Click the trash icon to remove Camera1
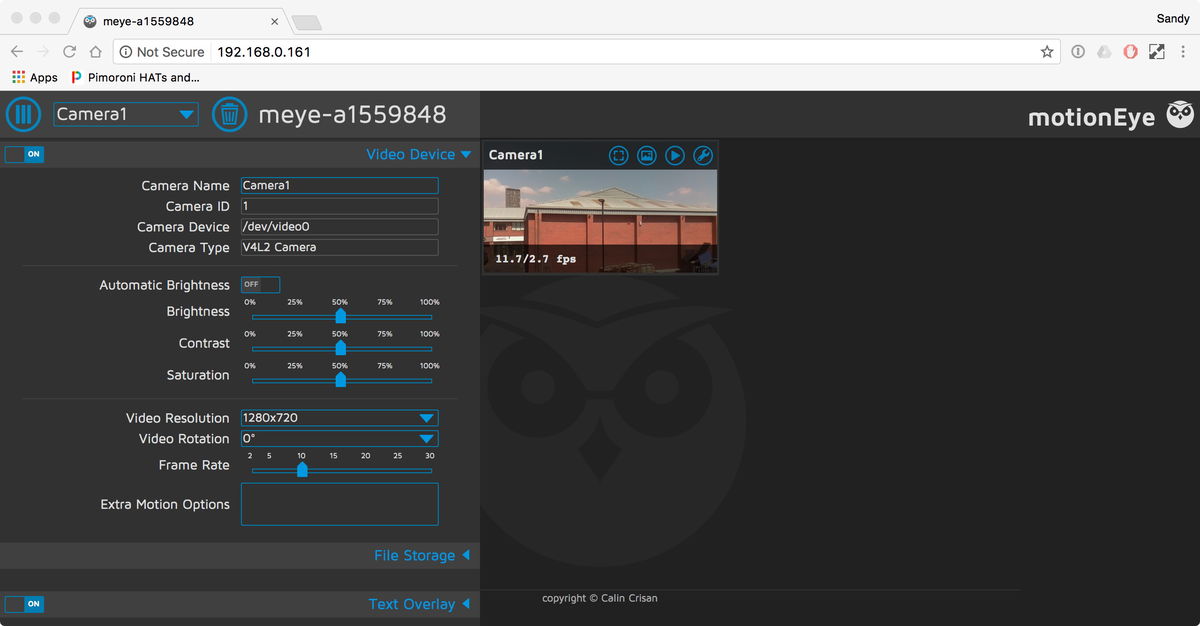Viewport: 1200px width, 626px height. (x=229, y=113)
